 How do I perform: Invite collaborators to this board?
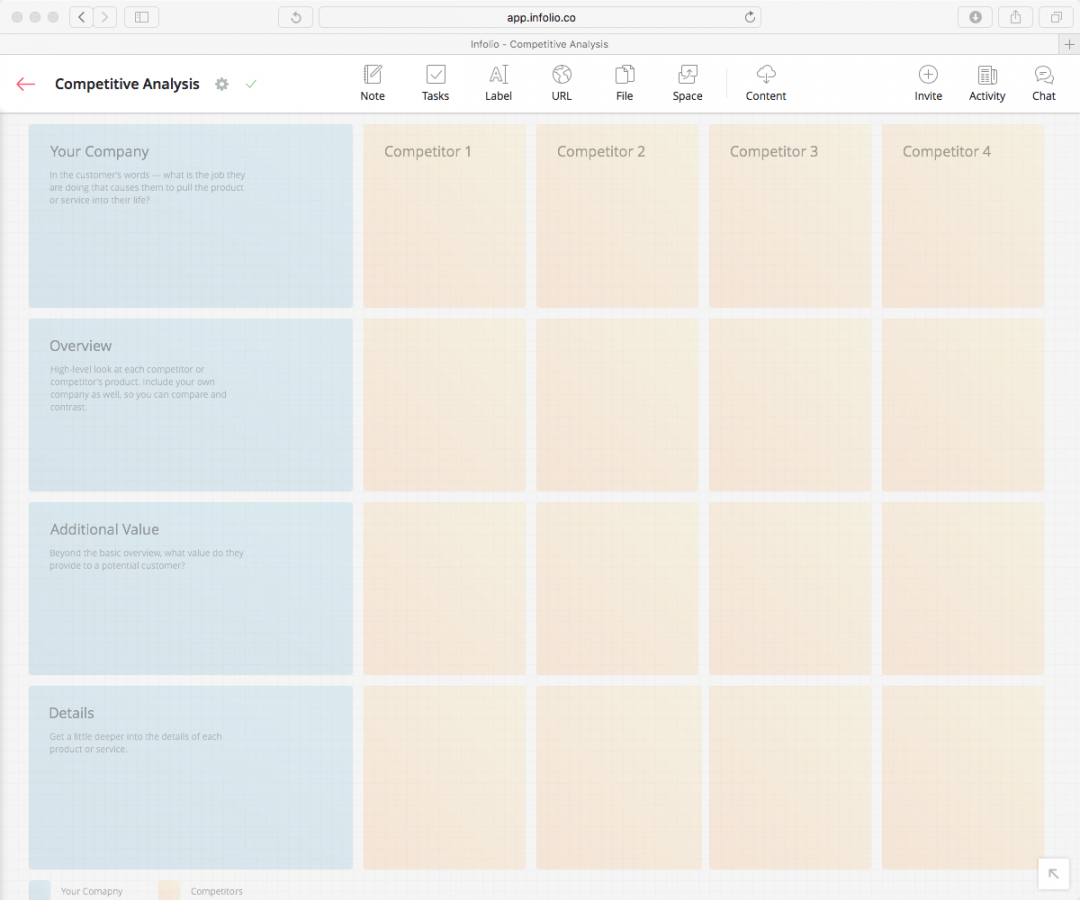click(x=928, y=83)
